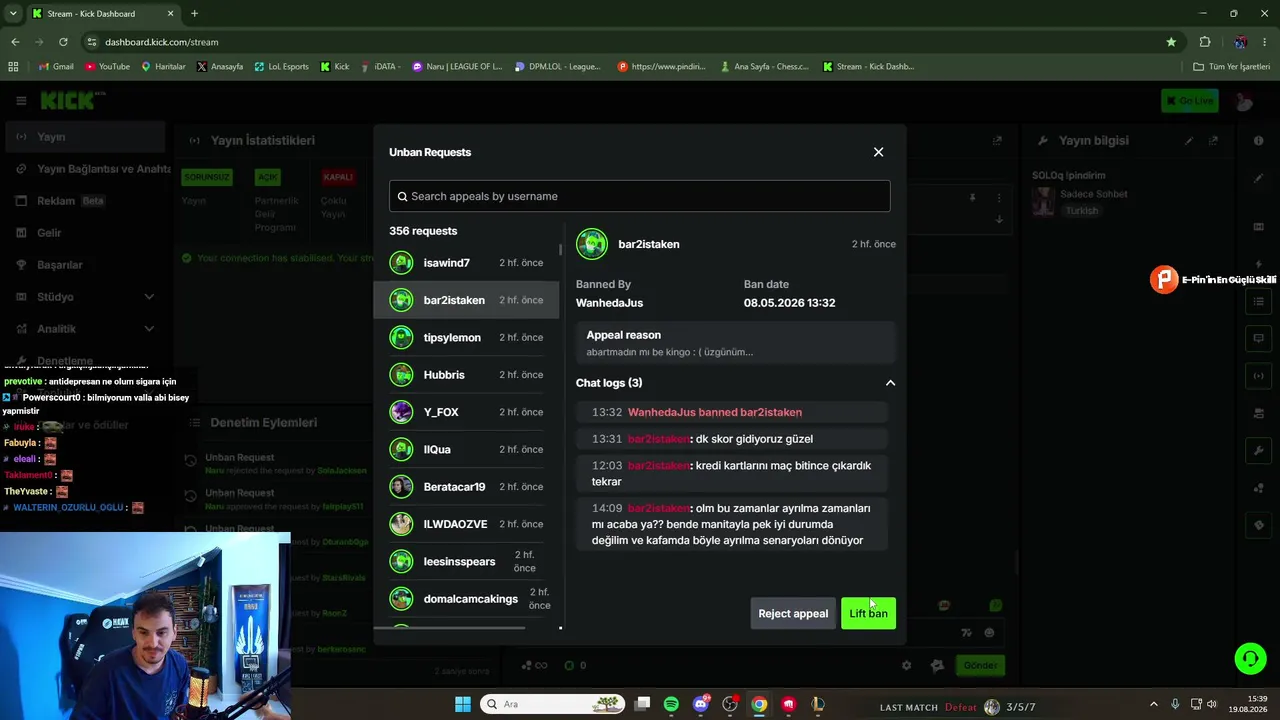View site information icon in address bar
This screenshot has width=1280, height=720.
click(92, 42)
